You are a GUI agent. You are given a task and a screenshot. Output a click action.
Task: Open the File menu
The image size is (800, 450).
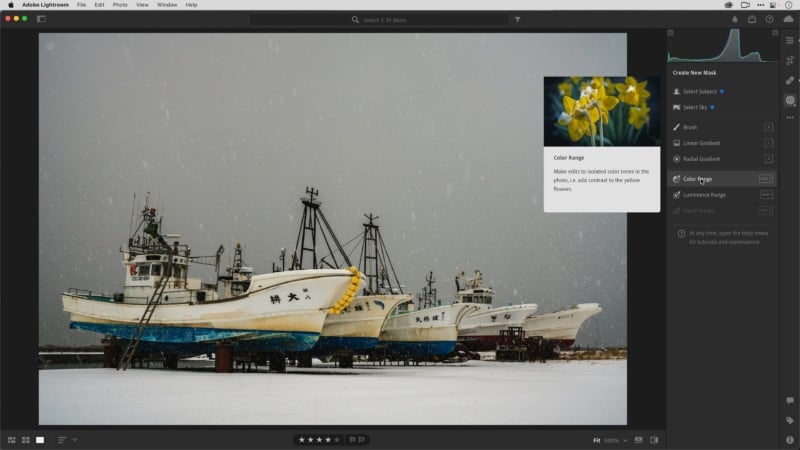pyautogui.click(x=81, y=5)
